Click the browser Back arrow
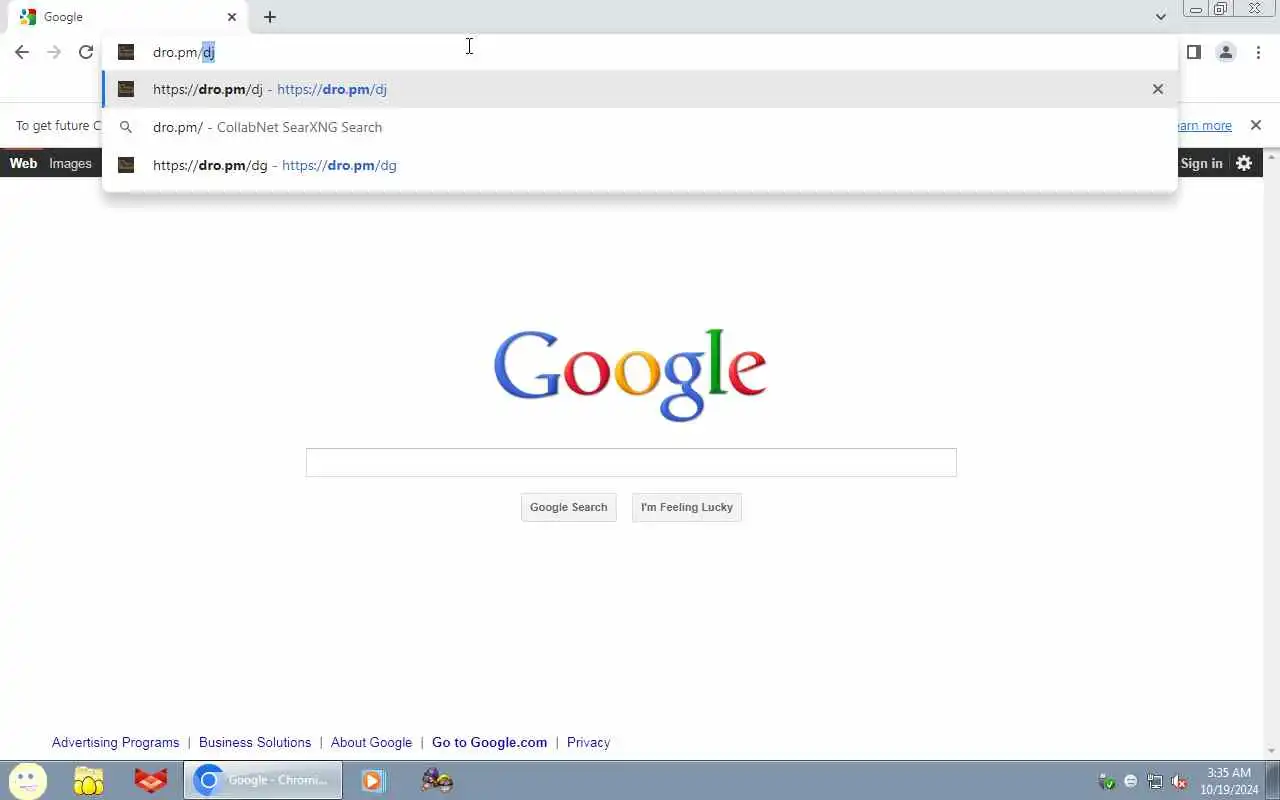The height and width of the screenshot is (800, 1280). point(22,52)
